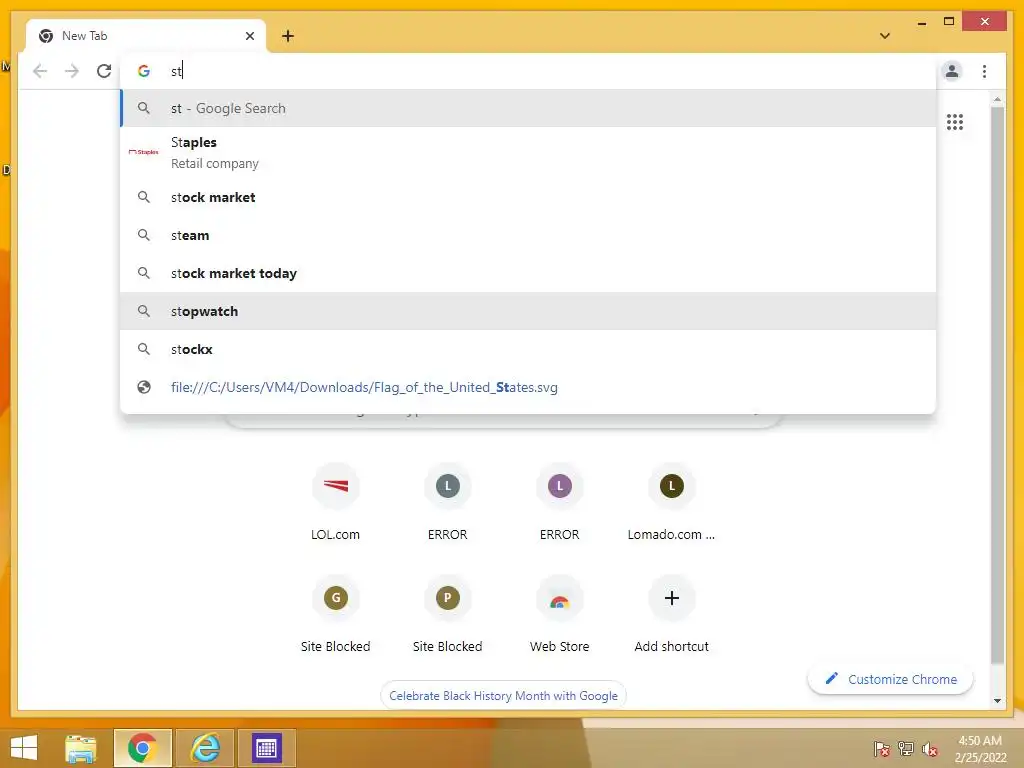Open the Windows Start button
The image size is (1024, 768).
(24, 748)
